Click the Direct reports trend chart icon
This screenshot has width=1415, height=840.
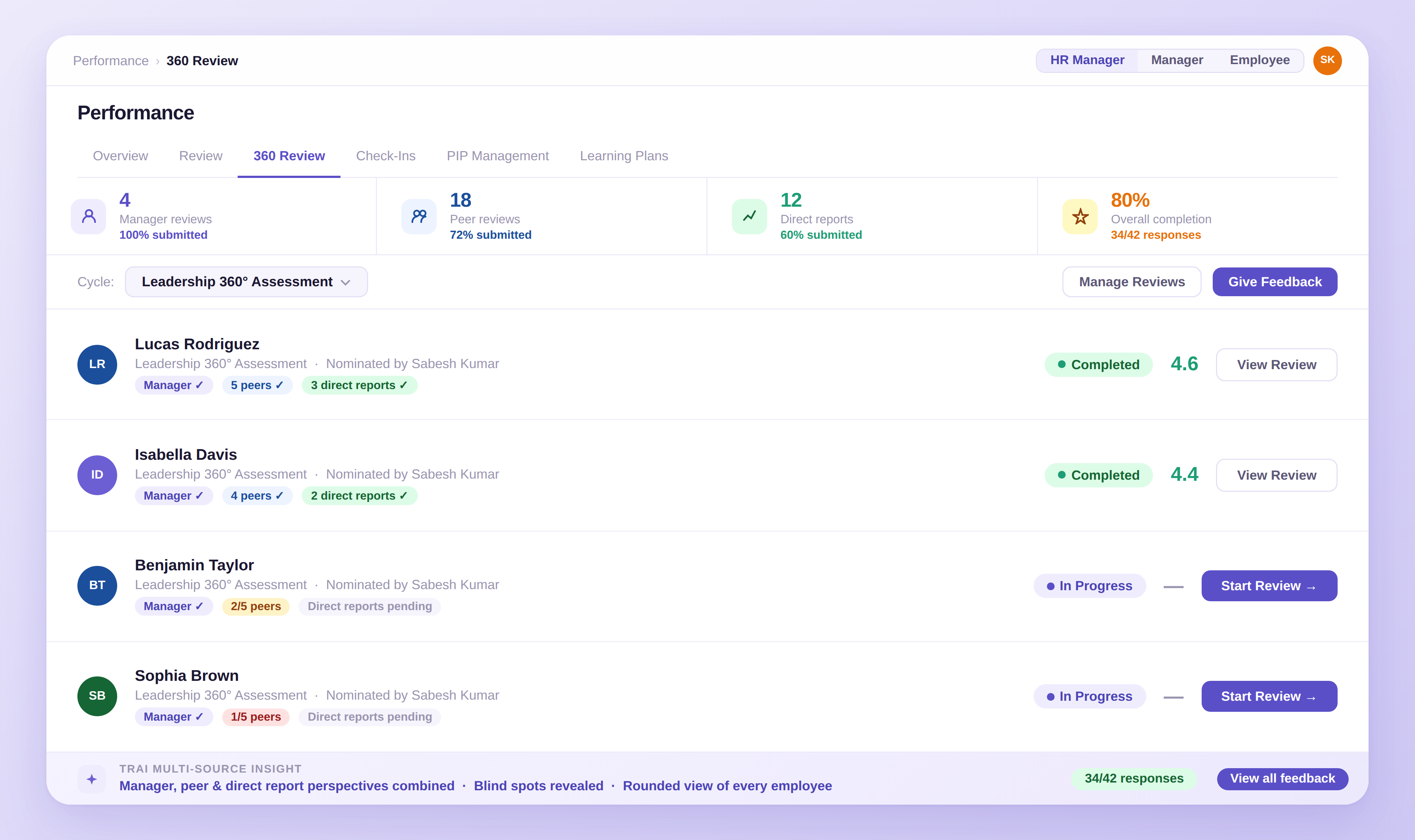(750, 216)
